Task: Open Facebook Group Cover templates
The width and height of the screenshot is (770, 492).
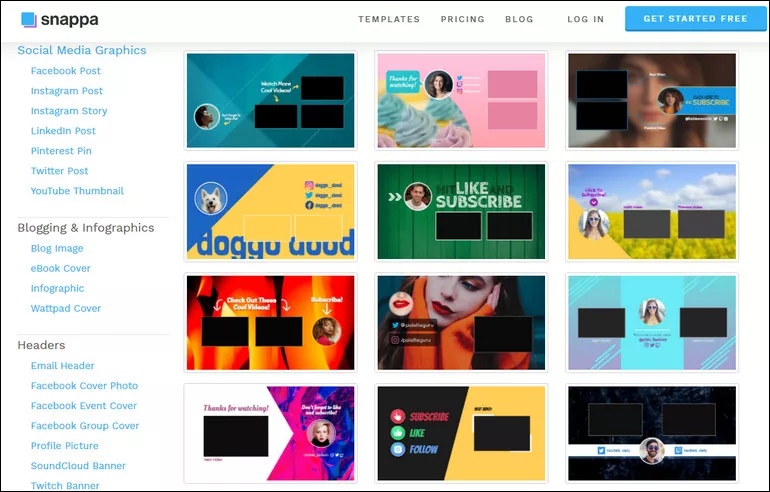Action: click(x=85, y=426)
